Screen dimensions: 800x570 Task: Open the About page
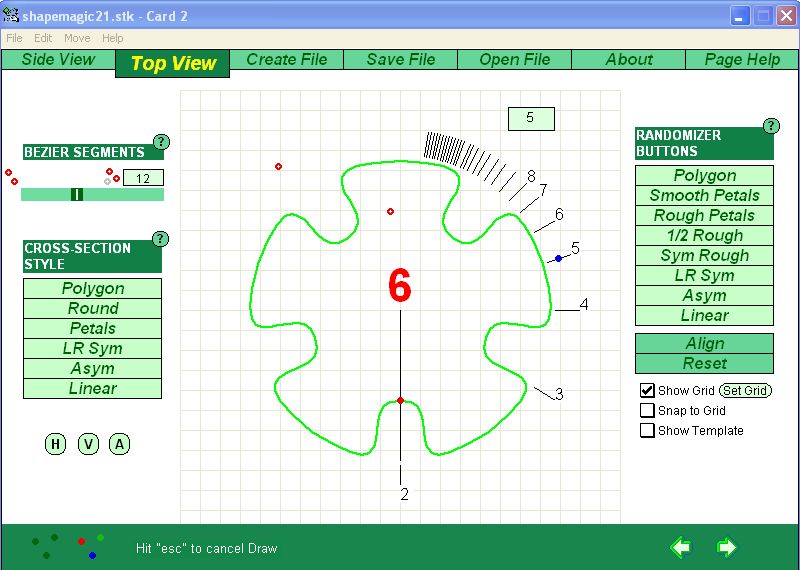(629, 59)
